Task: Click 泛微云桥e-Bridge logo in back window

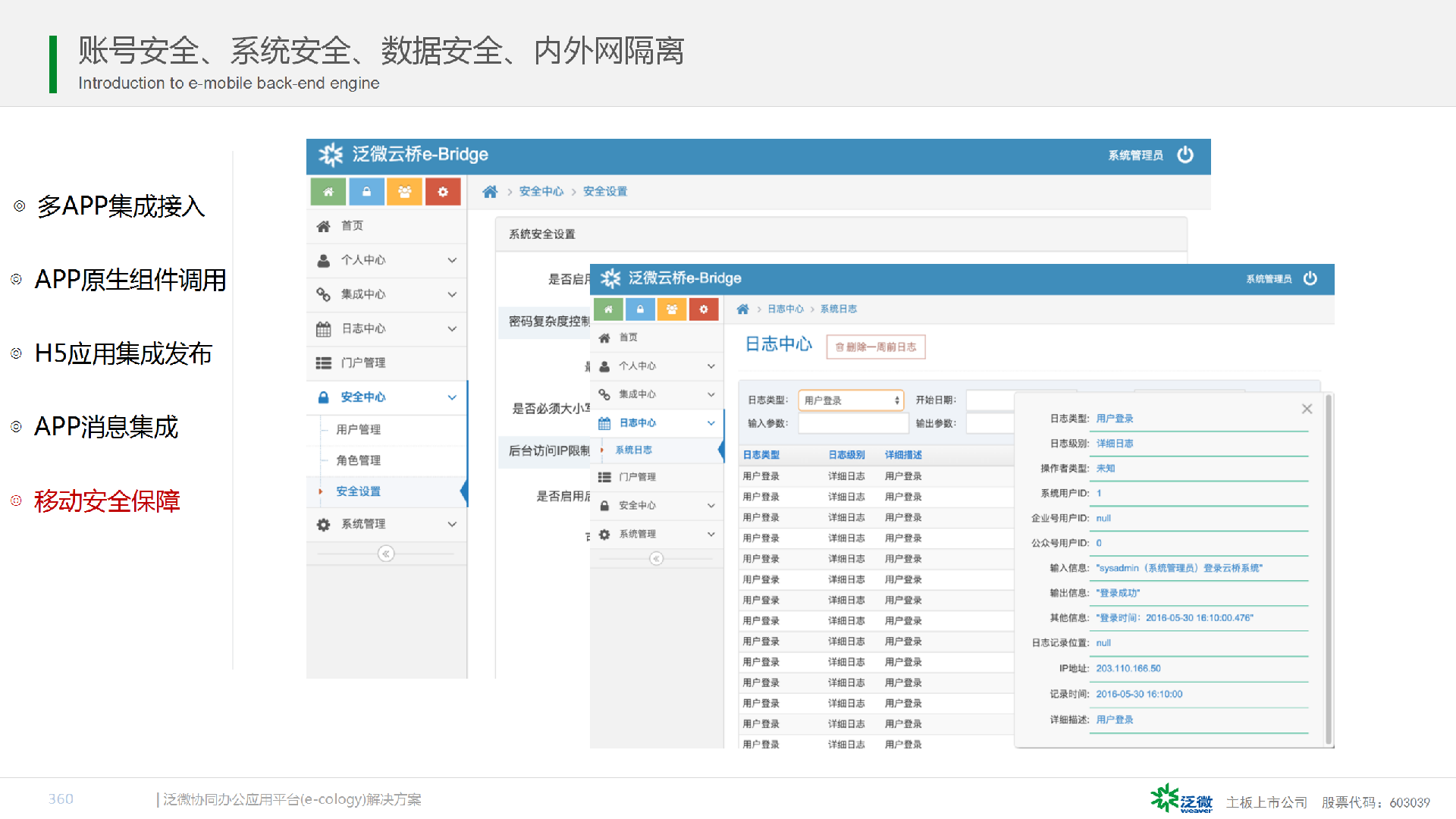Action: 403,155
